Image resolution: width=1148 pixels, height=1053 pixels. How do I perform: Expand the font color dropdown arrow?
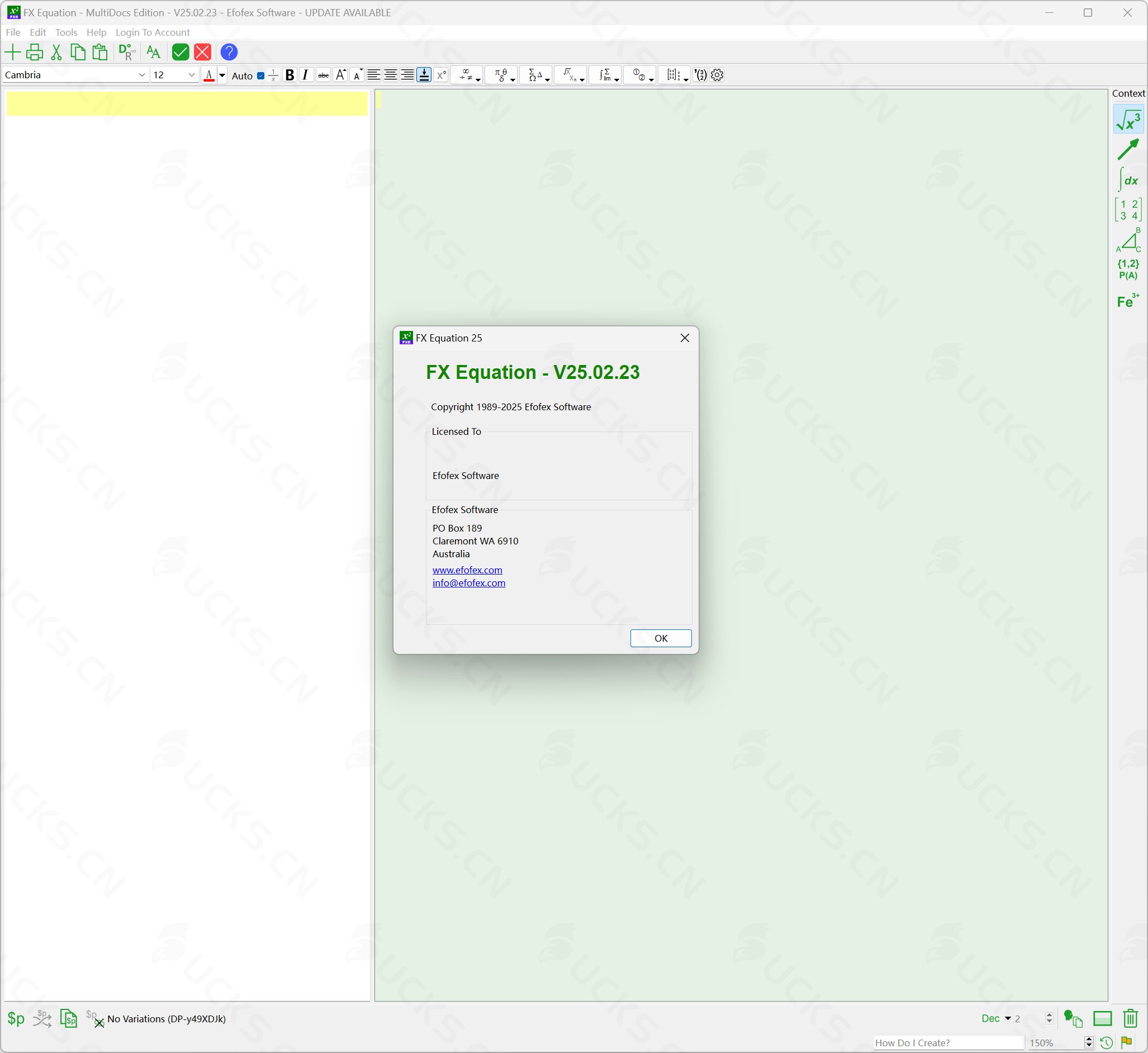[x=222, y=75]
